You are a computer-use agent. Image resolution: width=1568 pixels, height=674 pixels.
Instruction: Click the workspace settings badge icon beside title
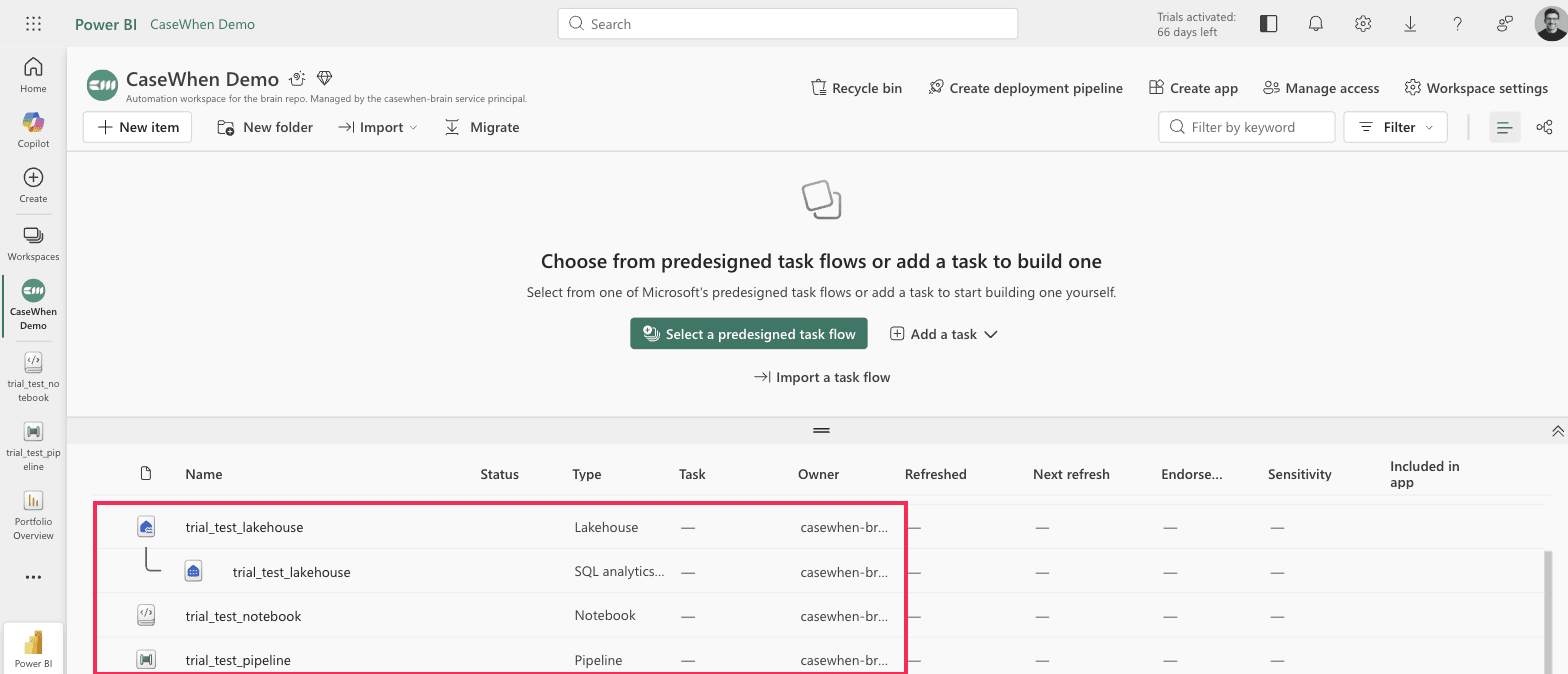pos(296,78)
